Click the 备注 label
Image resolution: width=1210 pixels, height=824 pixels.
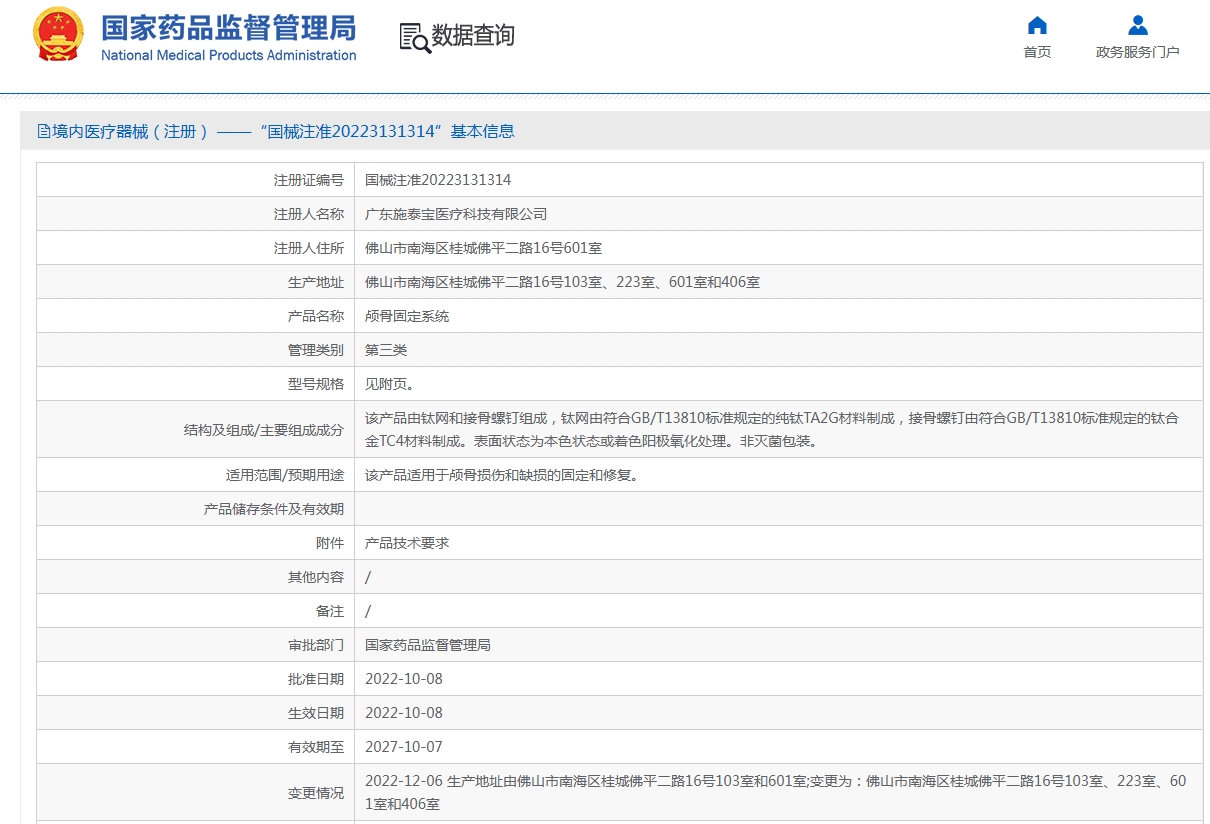330,611
